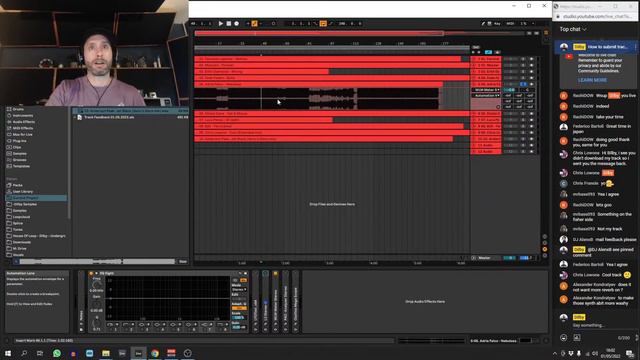Adjust the EQ Eight Freq knob

click(97, 284)
